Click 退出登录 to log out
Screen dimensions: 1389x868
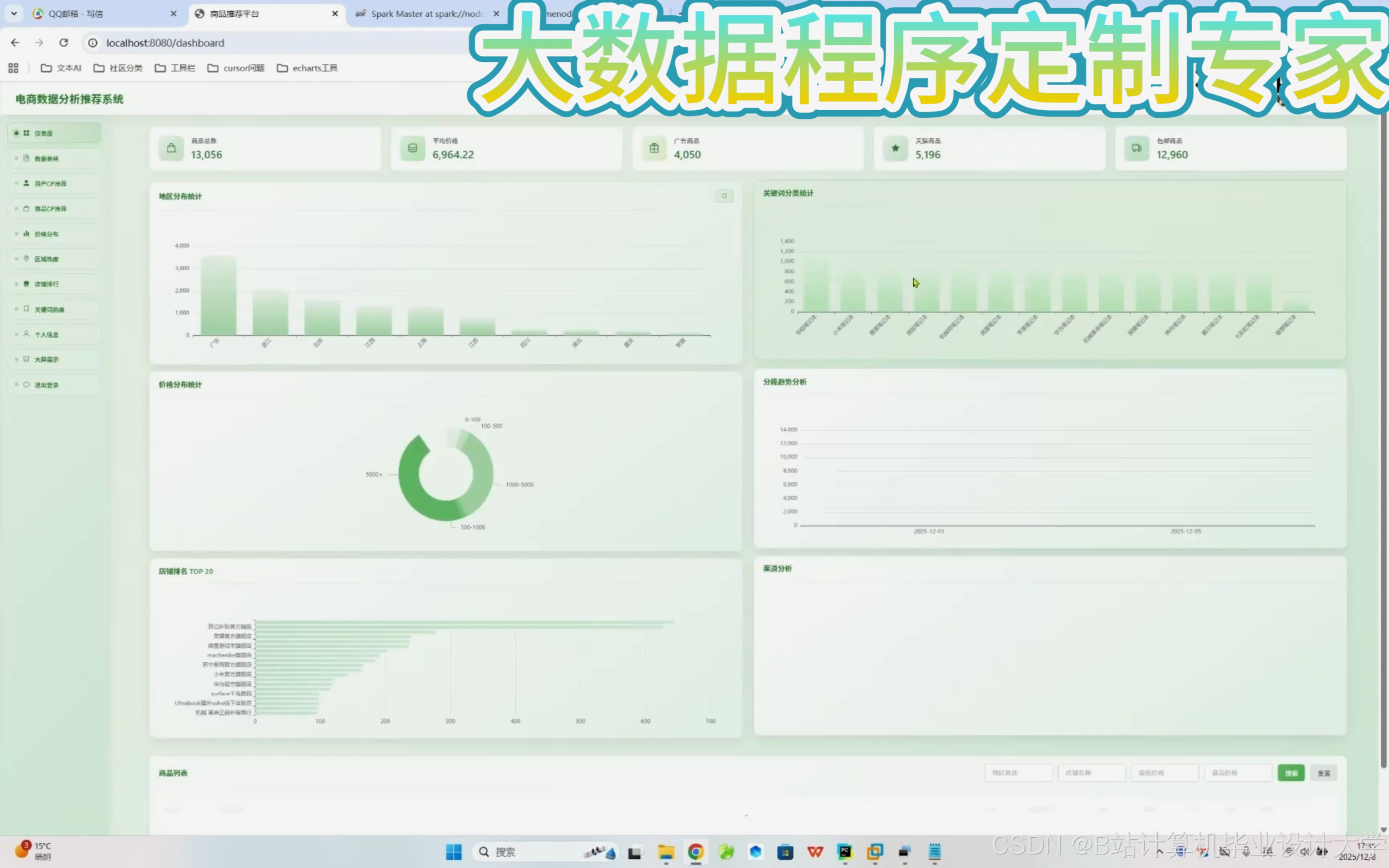pos(47,384)
